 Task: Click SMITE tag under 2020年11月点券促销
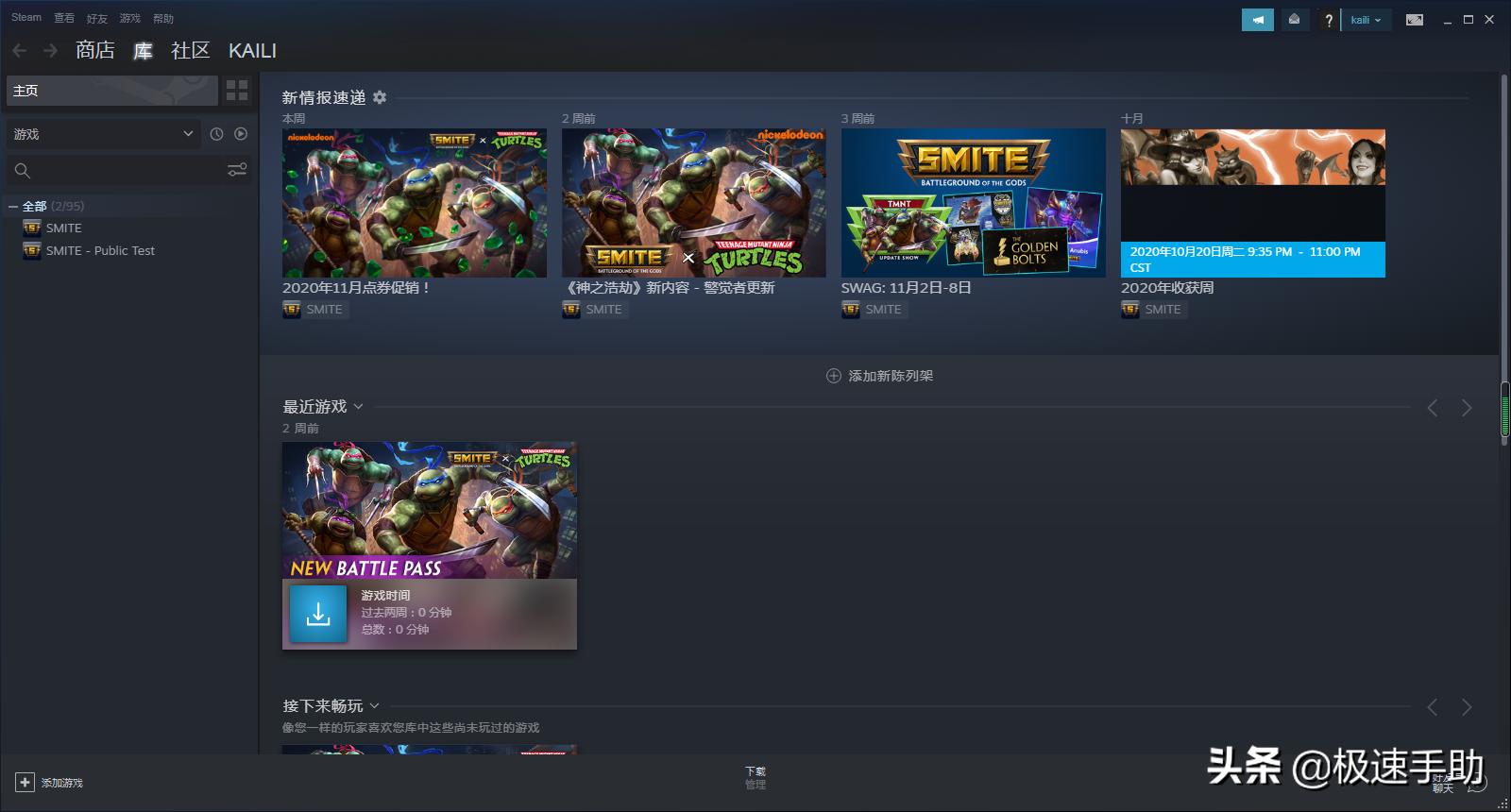(x=315, y=309)
